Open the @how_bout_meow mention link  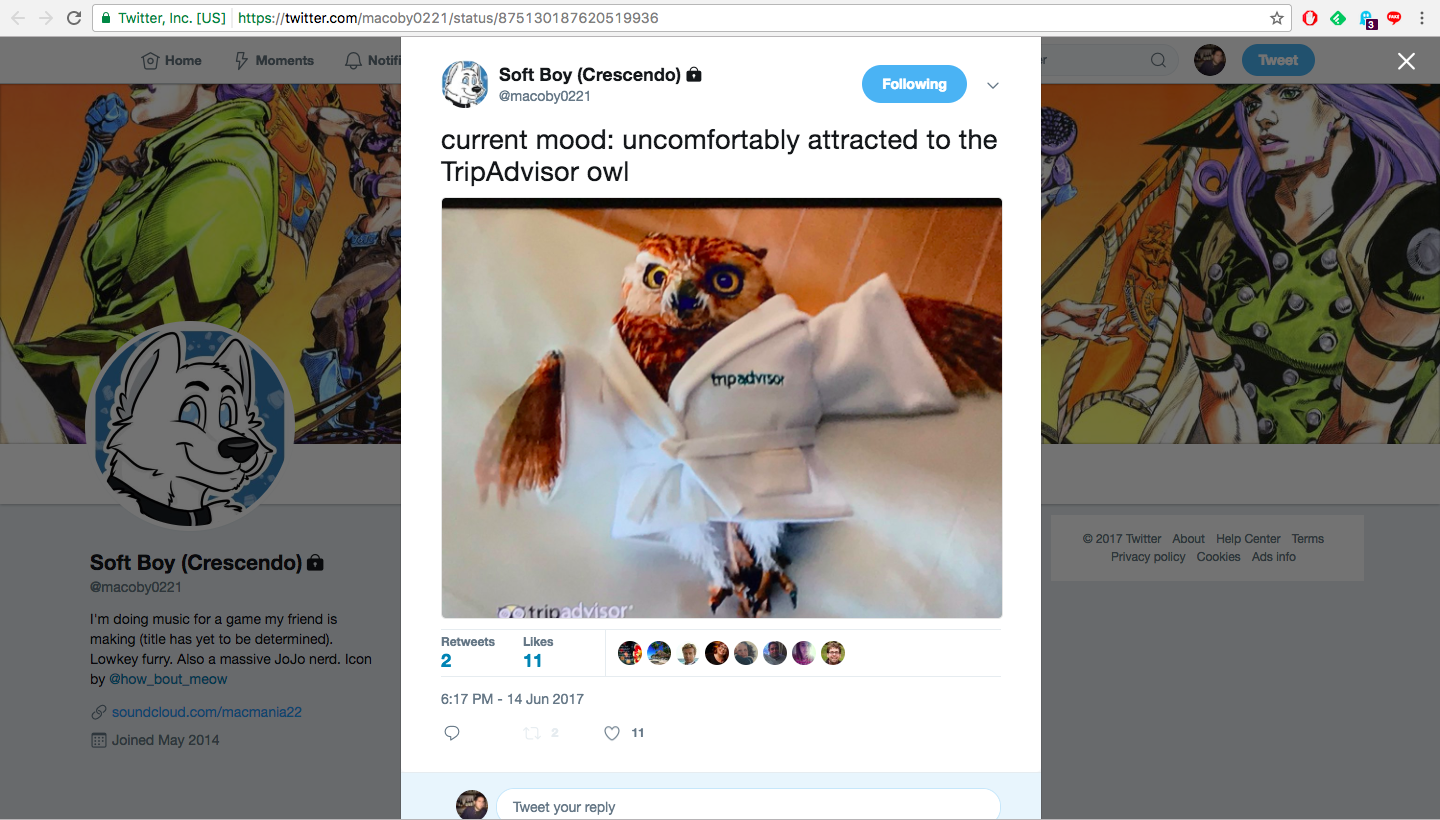tap(168, 679)
